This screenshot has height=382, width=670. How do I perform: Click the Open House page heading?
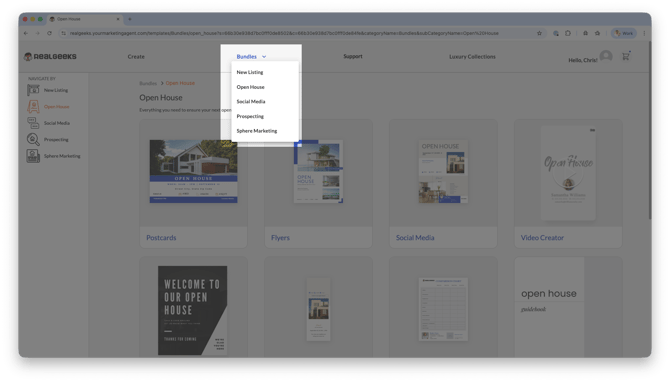click(161, 97)
